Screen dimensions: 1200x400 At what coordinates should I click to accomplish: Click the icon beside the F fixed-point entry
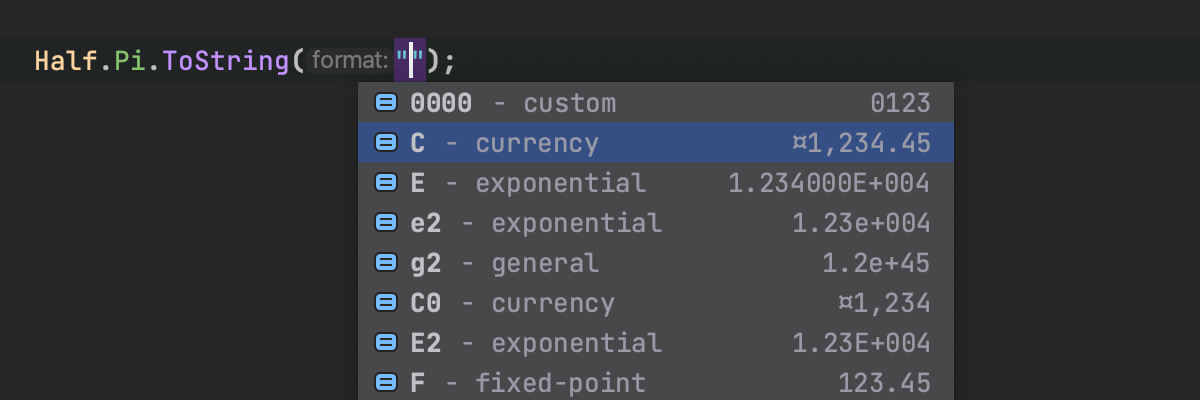click(x=386, y=383)
